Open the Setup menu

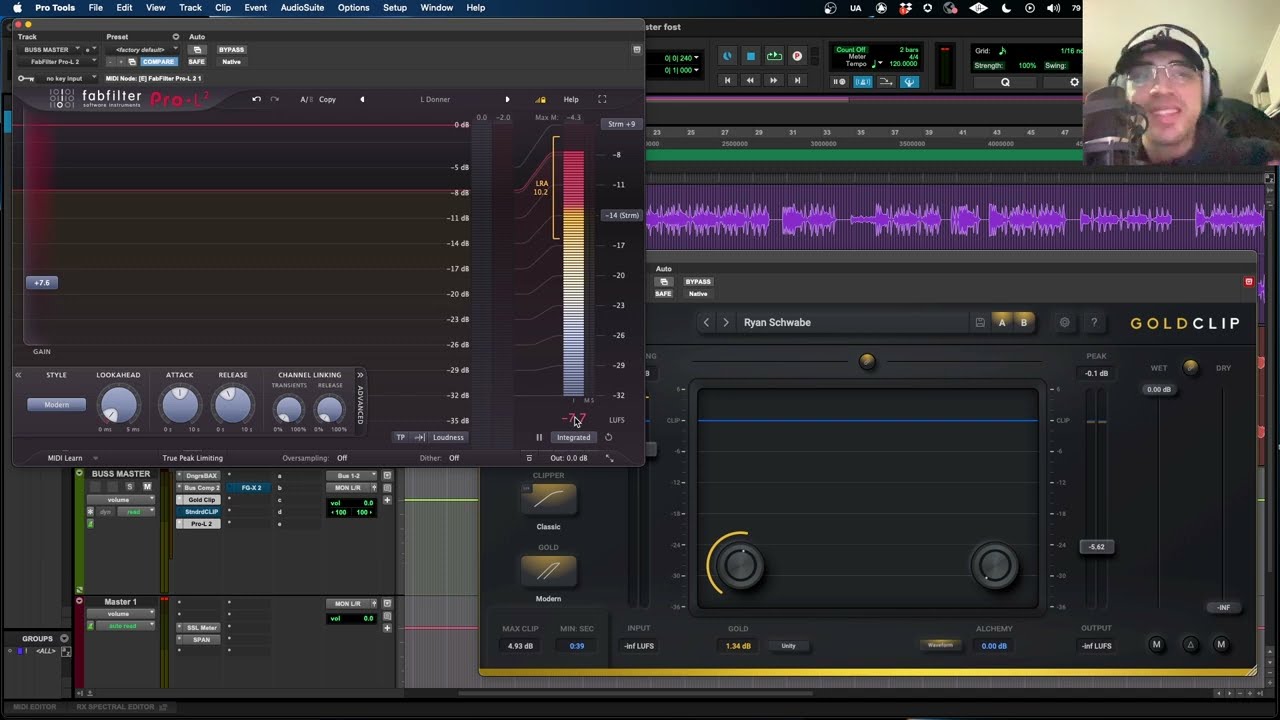(x=395, y=8)
